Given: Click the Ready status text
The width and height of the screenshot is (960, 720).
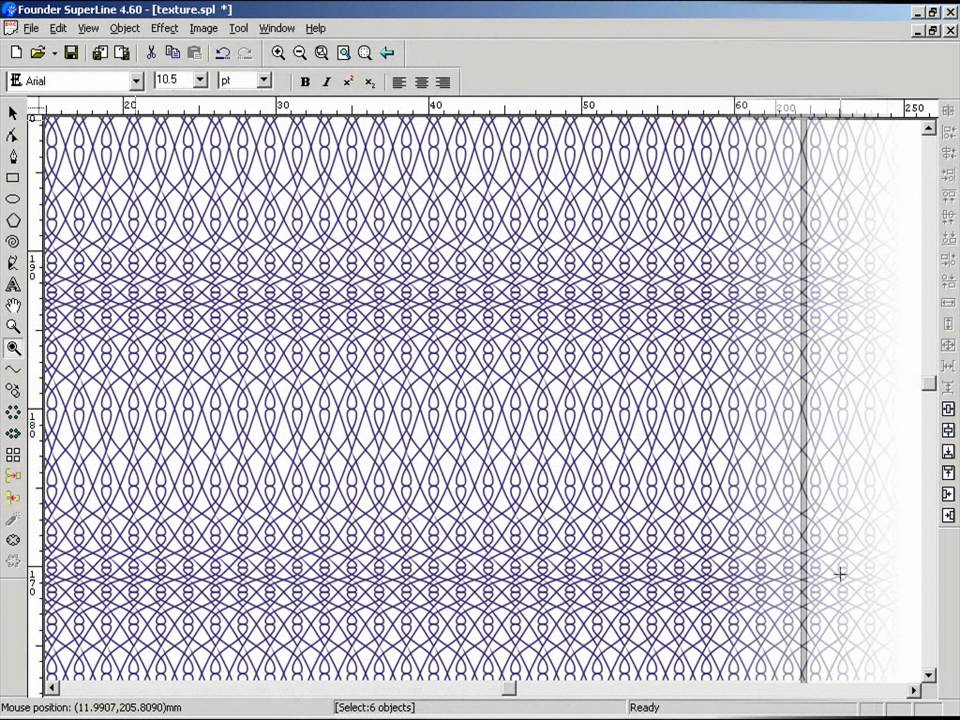Looking at the screenshot, I should coord(645,708).
